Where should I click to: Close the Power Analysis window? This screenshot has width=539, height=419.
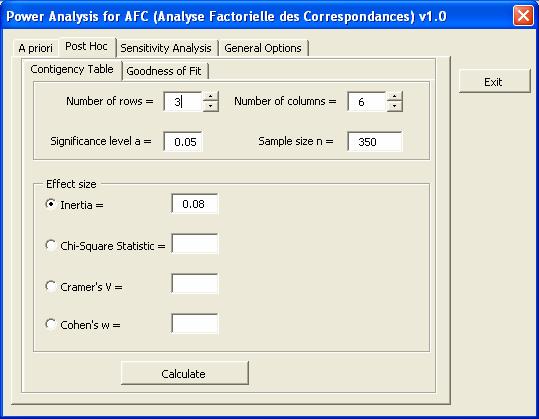tap(524, 16)
